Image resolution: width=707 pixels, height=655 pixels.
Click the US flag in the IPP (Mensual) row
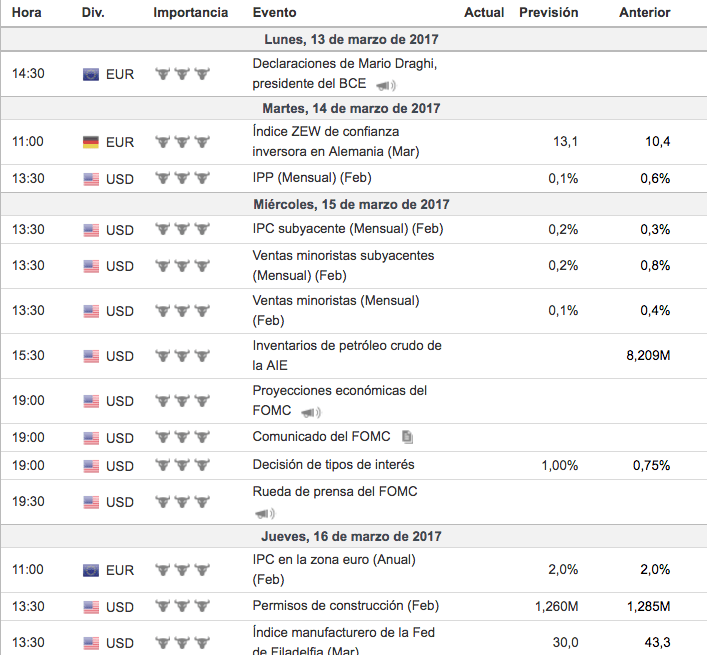pos(91,179)
